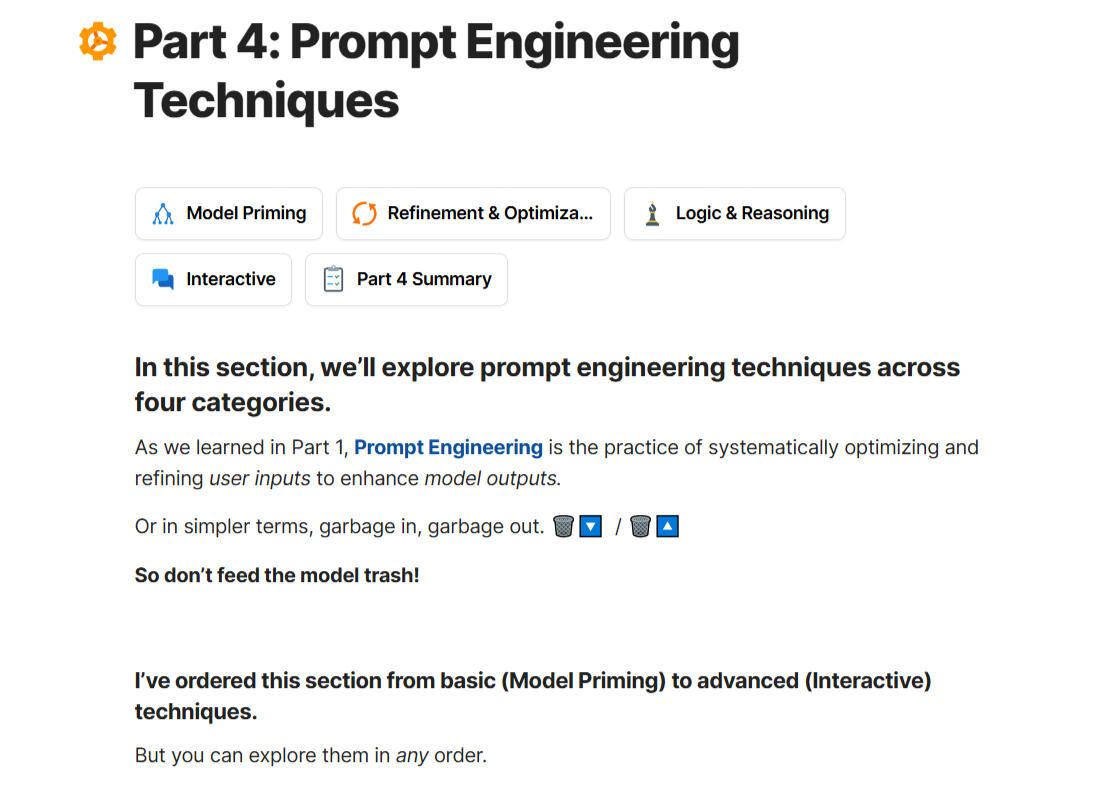Viewport: 1110px width, 788px height.
Task: Follow the Prompt Engineering link
Action: tap(448, 448)
